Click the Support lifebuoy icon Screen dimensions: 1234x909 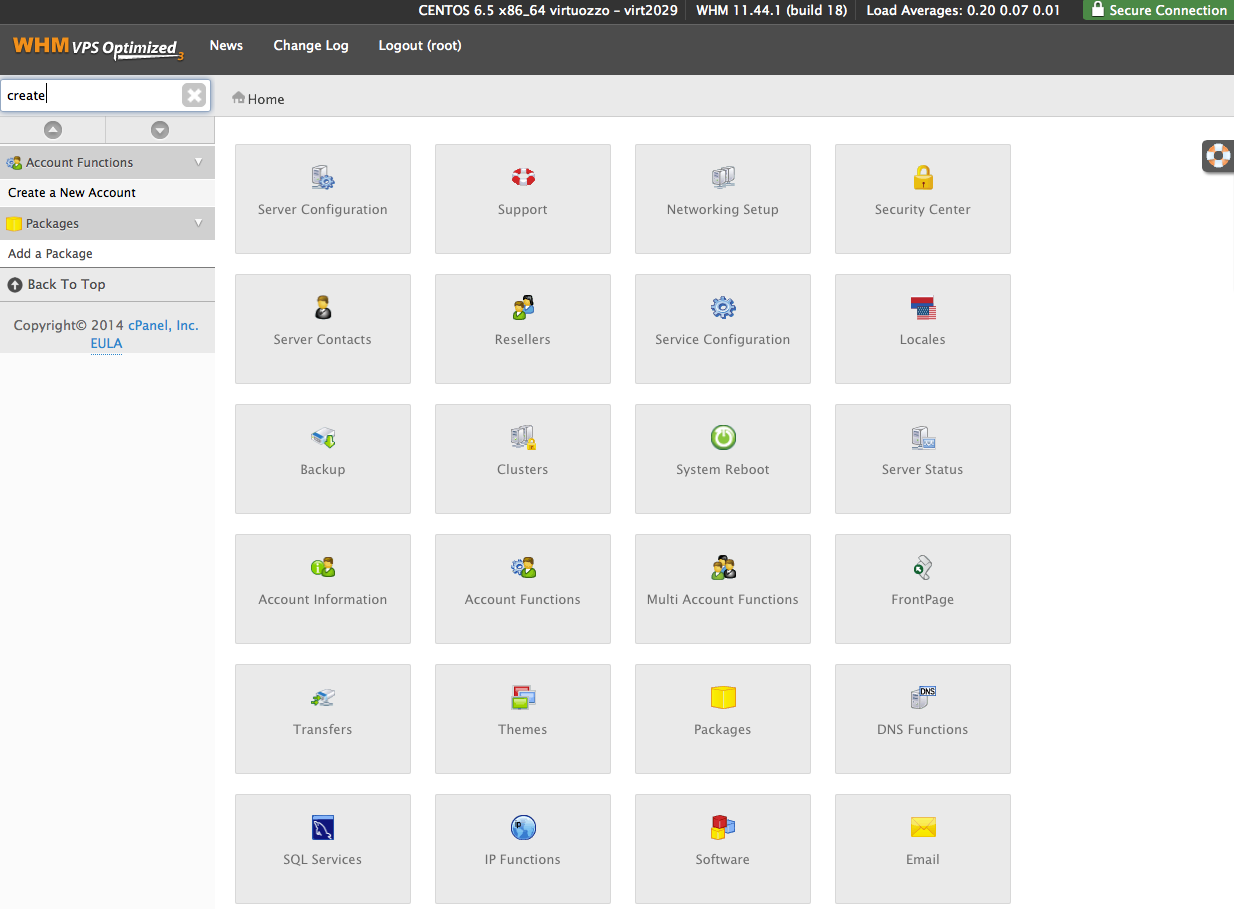tap(523, 179)
